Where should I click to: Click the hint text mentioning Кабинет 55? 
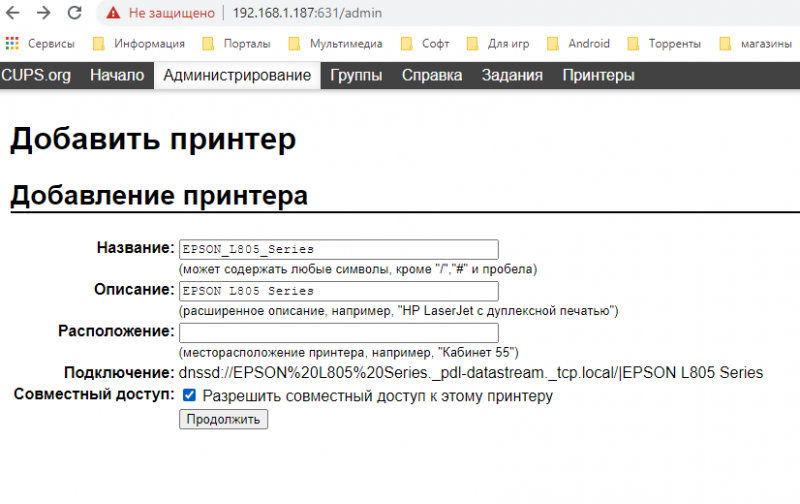pos(348,352)
